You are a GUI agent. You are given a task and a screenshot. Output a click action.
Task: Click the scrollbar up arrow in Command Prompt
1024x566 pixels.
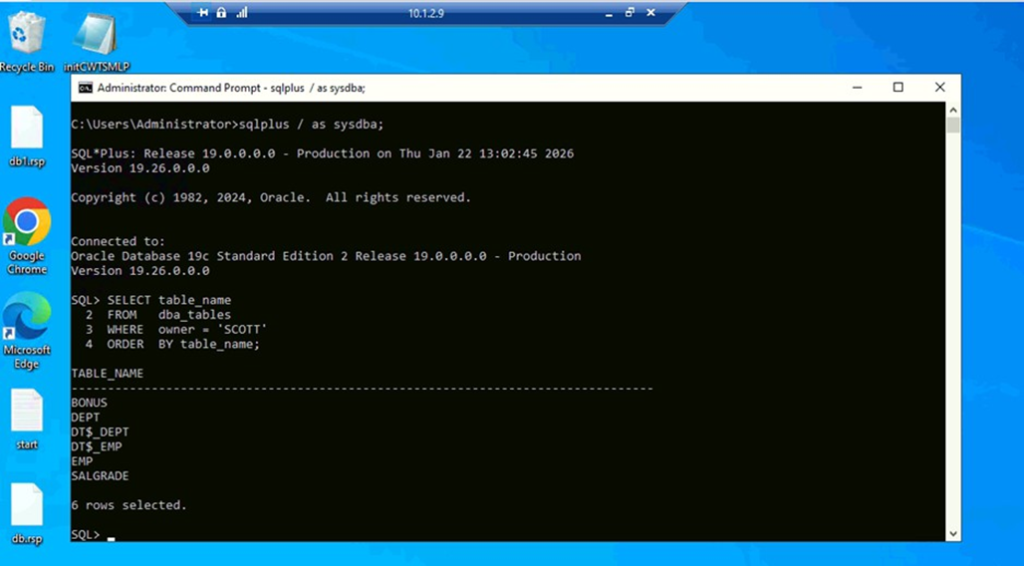(953, 110)
